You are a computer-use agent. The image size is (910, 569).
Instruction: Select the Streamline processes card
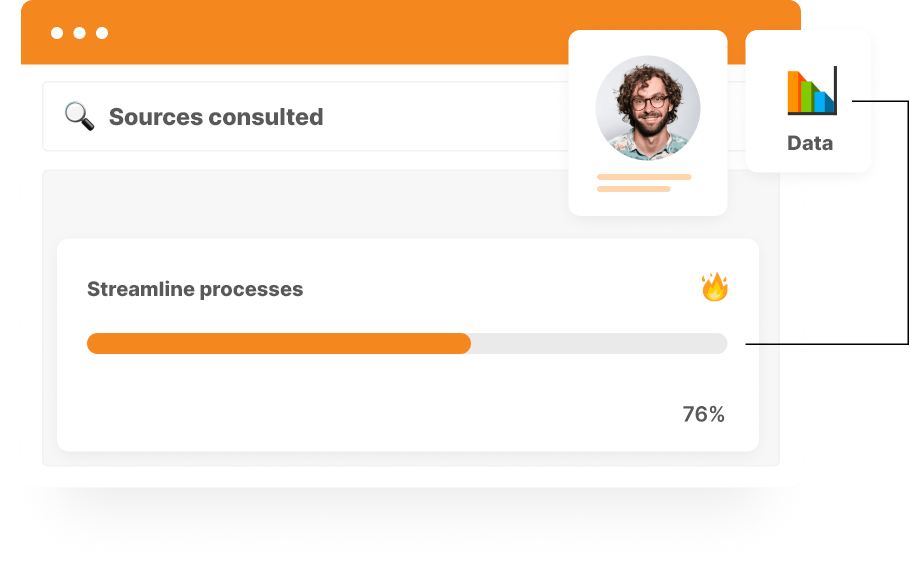click(407, 345)
